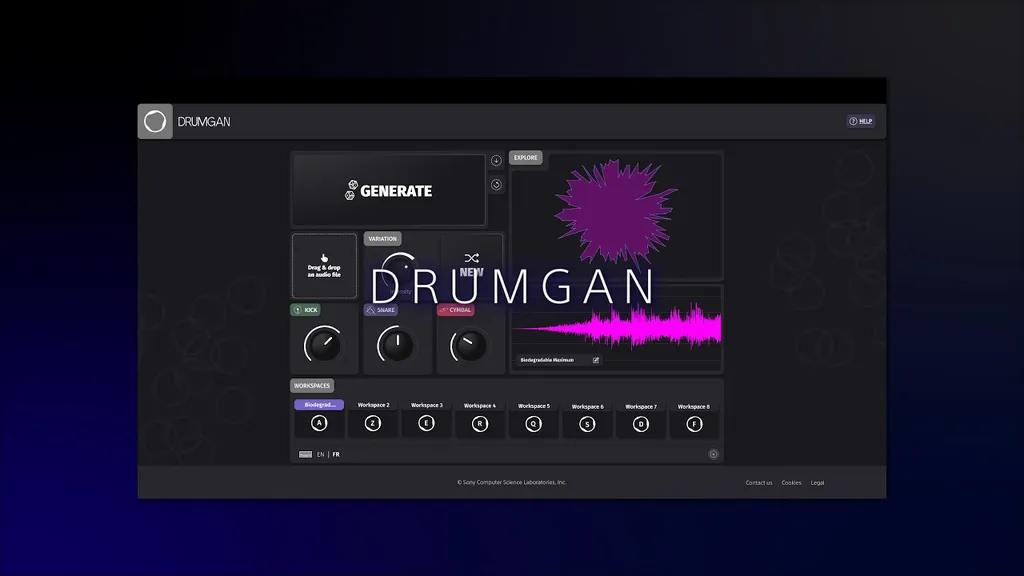Click the circular reset icon below download

tap(496, 184)
